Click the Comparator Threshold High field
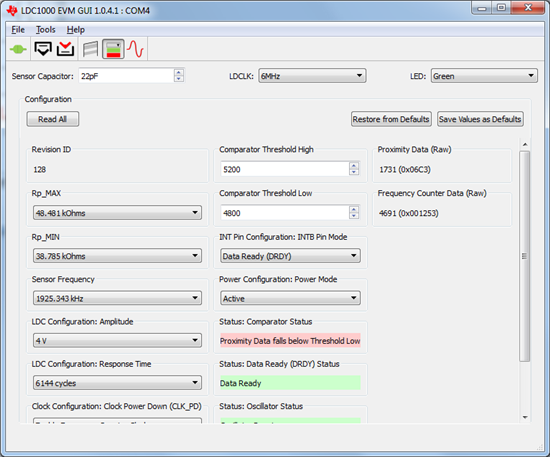This screenshot has height=457, width=550. tap(284, 169)
